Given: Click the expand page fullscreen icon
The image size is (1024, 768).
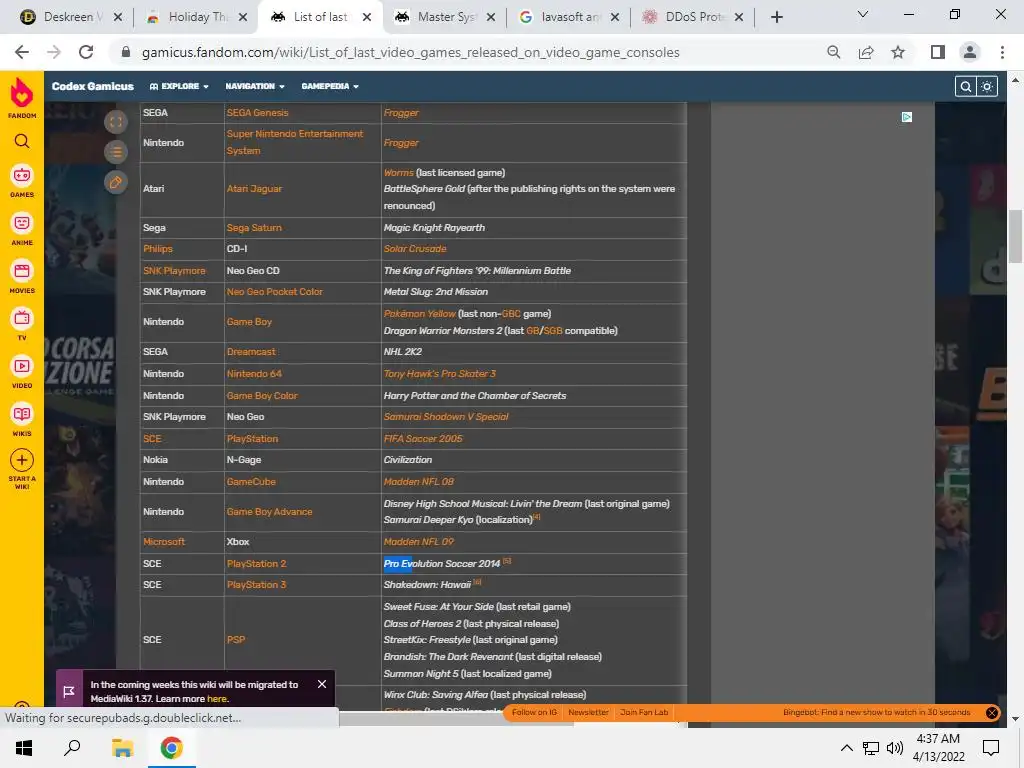Looking at the screenshot, I should click(116, 121).
